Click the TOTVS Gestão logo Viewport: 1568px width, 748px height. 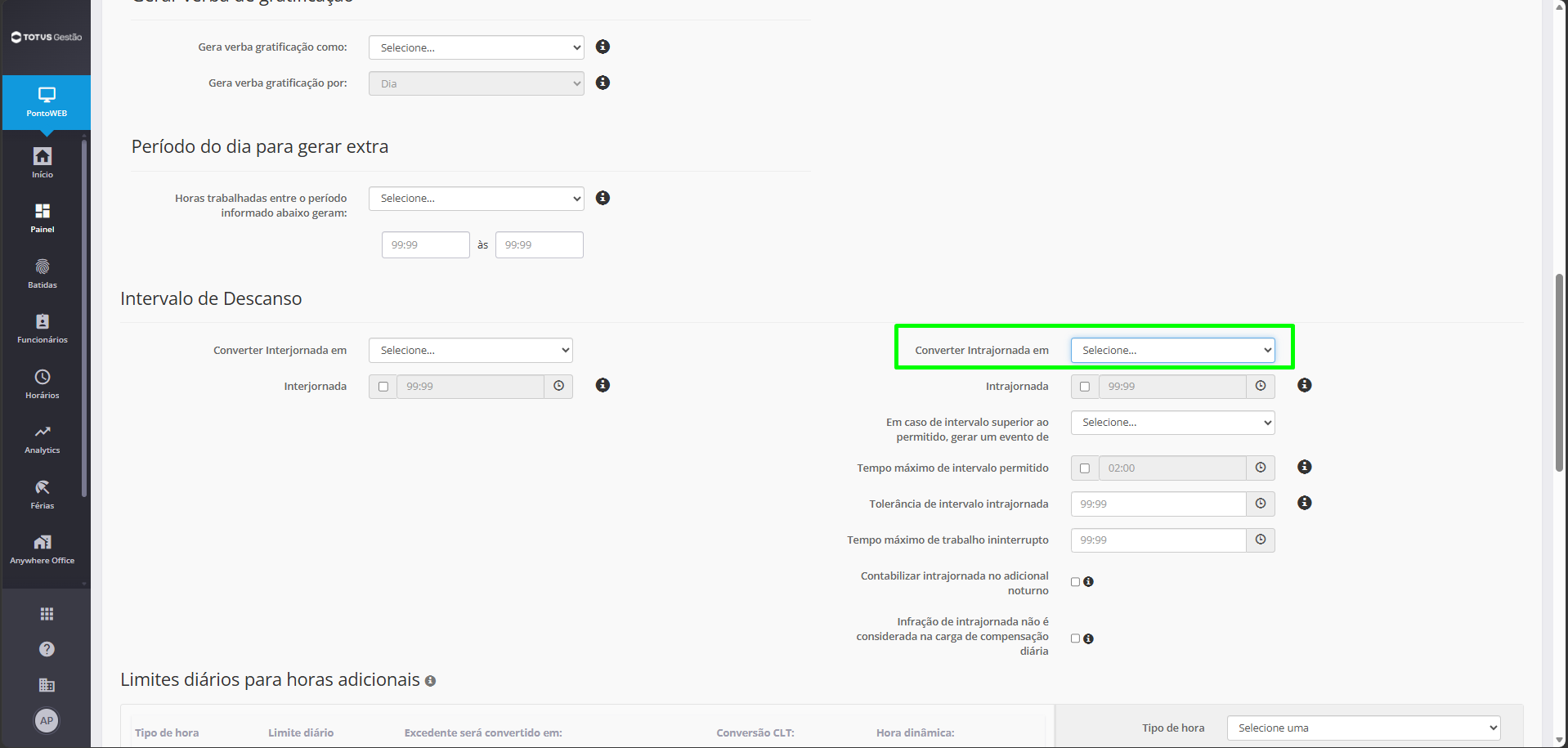point(47,37)
